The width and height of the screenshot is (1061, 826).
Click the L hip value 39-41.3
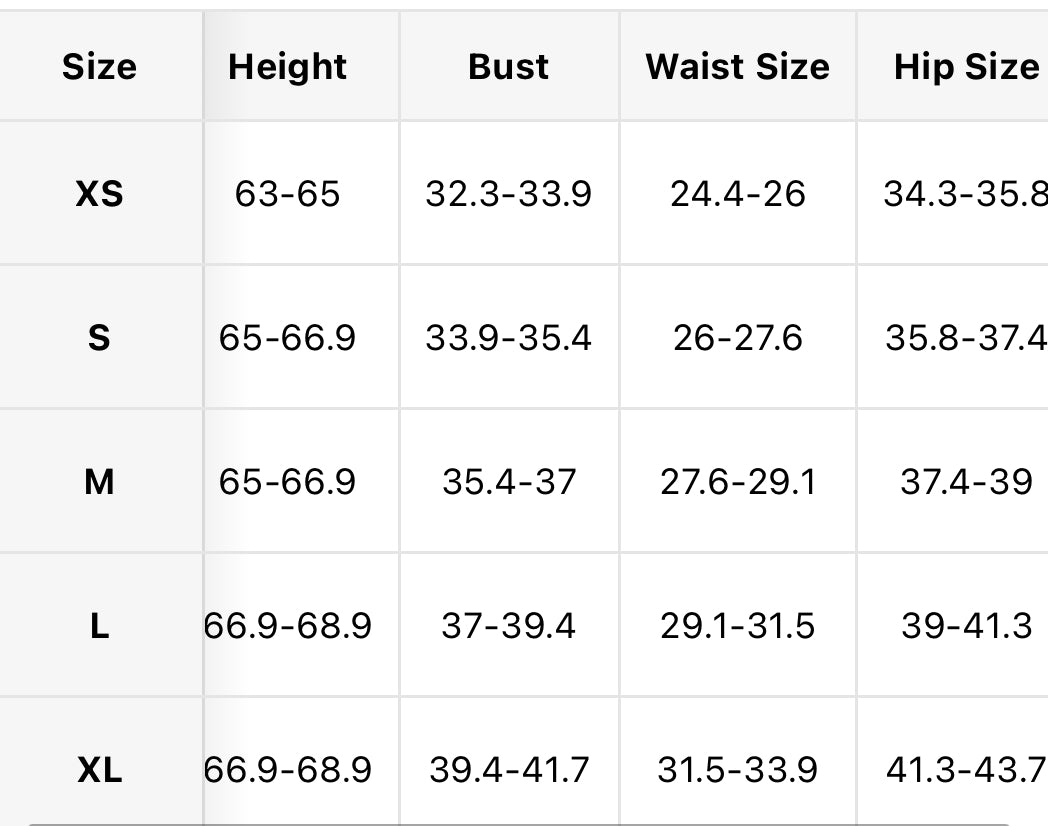(966, 626)
